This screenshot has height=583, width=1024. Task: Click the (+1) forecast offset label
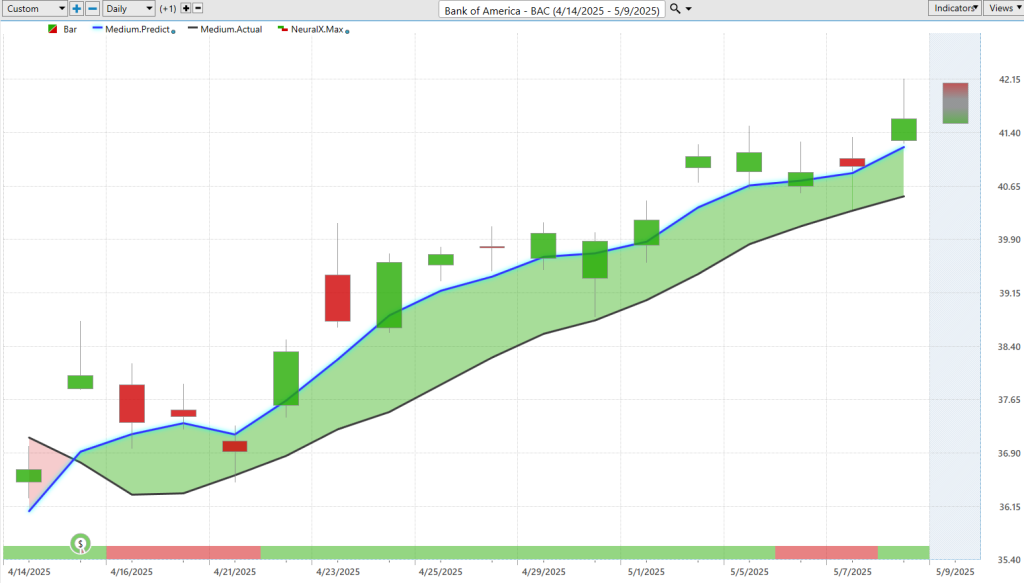point(168,8)
